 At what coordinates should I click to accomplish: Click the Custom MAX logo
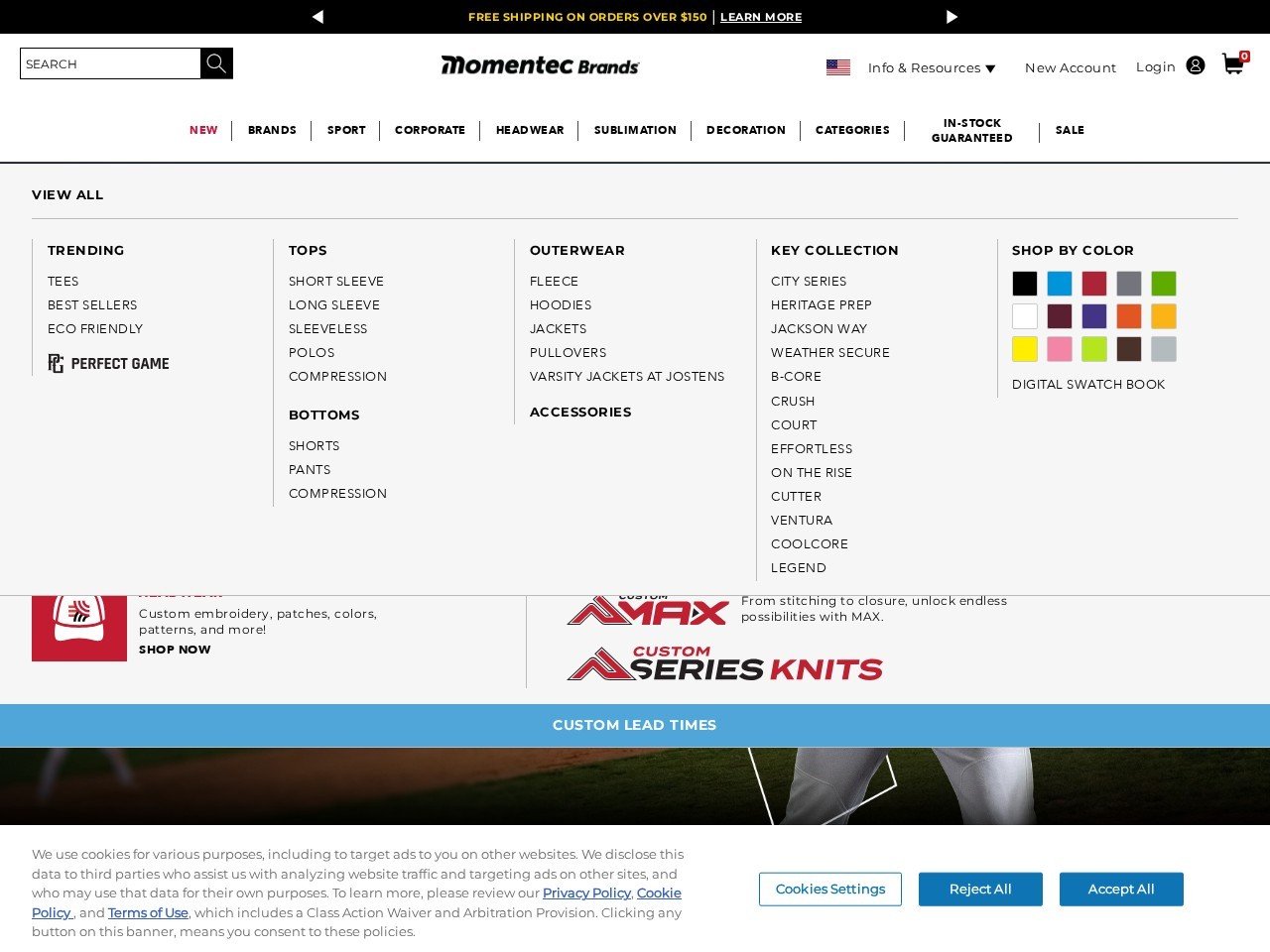tap(648, 610)
